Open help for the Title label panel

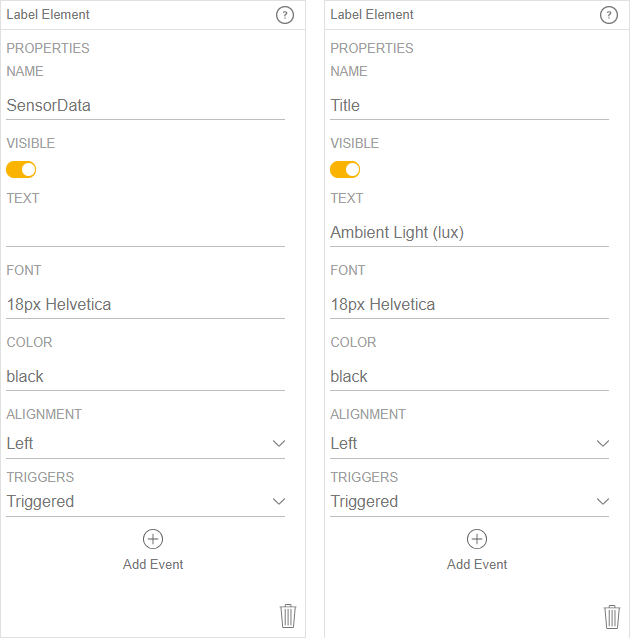(609, 15)
